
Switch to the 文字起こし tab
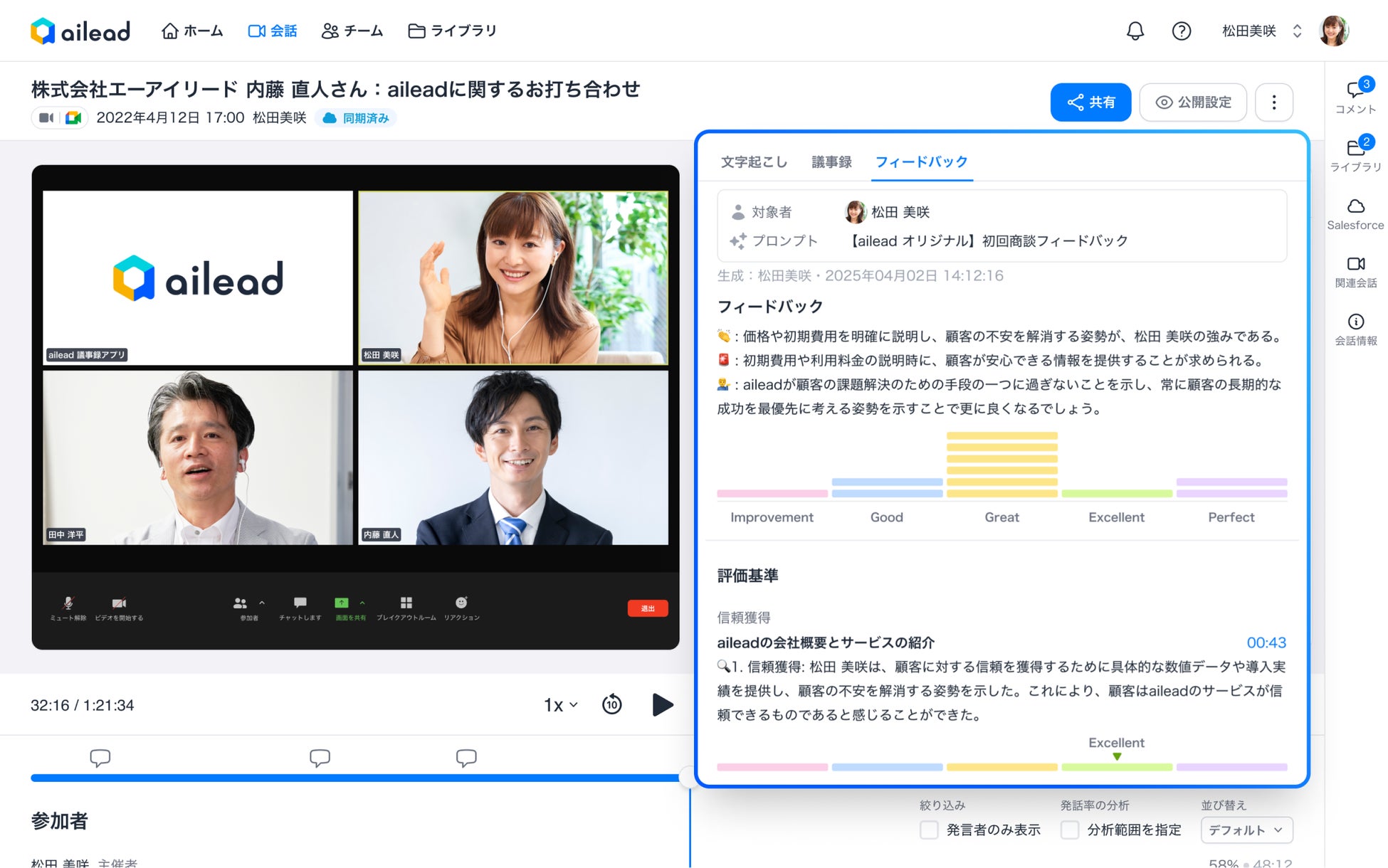[754, 162]
